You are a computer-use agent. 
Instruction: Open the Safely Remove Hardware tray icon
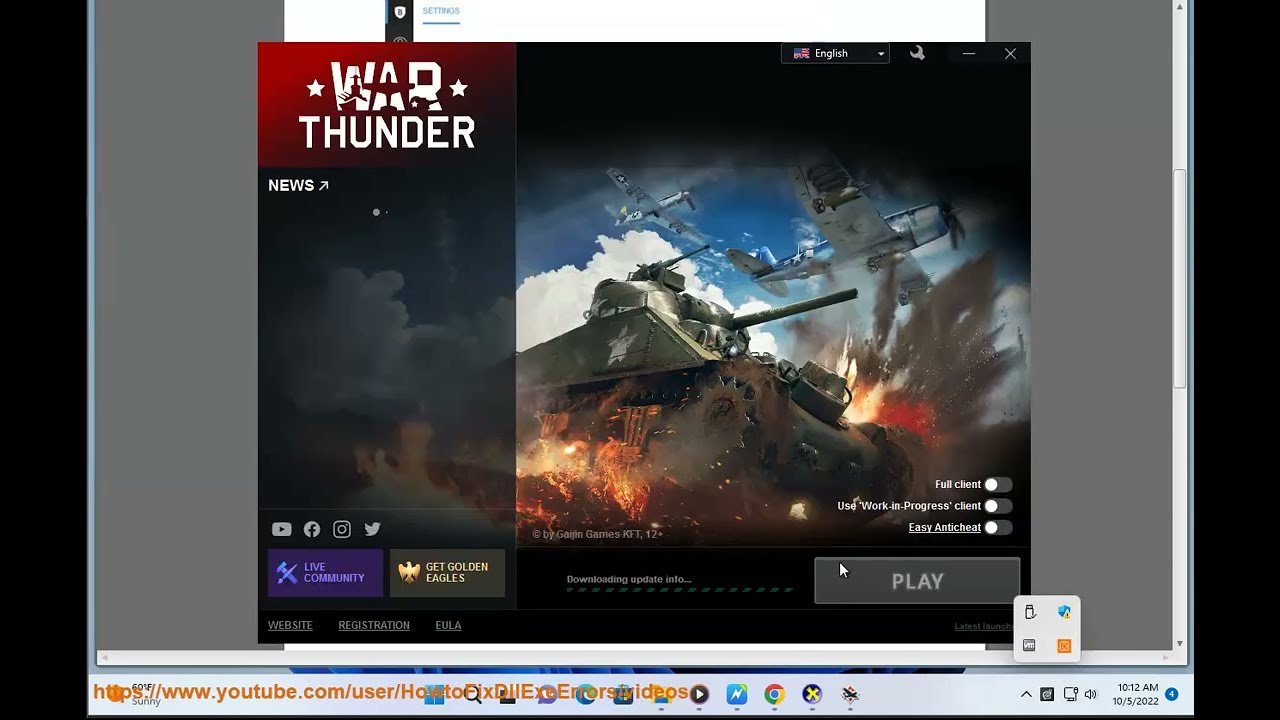coord(1030,612)
